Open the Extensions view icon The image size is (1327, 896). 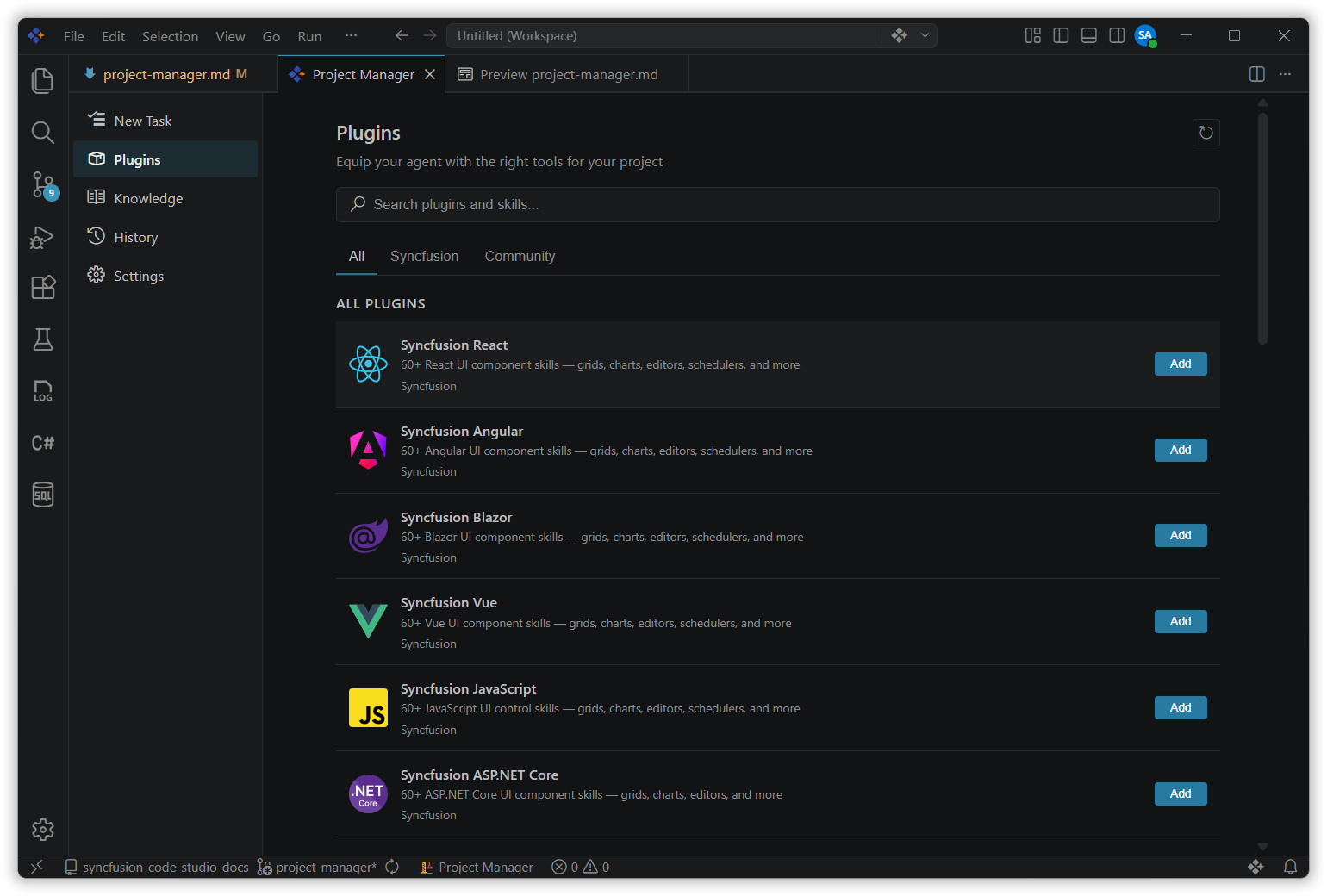42,288
